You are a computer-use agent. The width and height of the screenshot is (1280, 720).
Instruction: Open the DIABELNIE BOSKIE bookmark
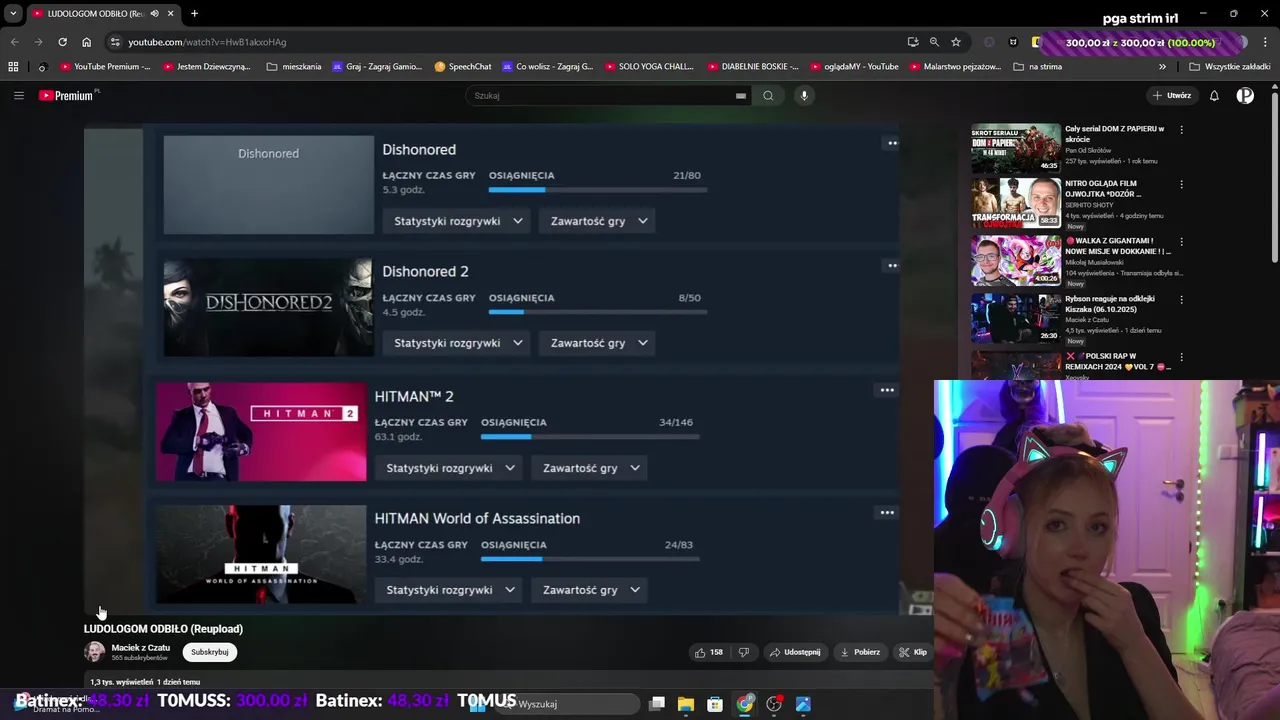753,67
